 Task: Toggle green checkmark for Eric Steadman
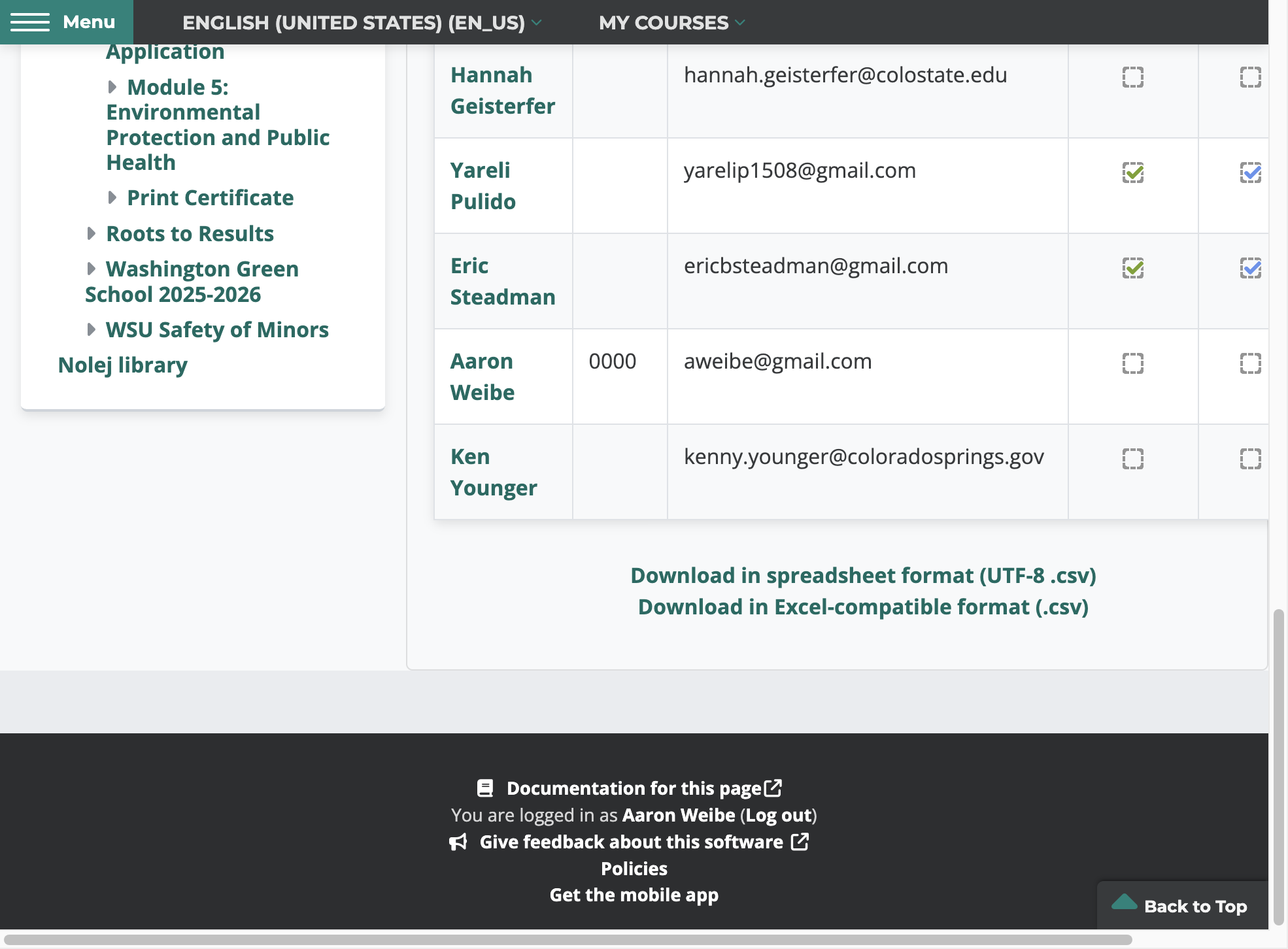(1133, 268)
